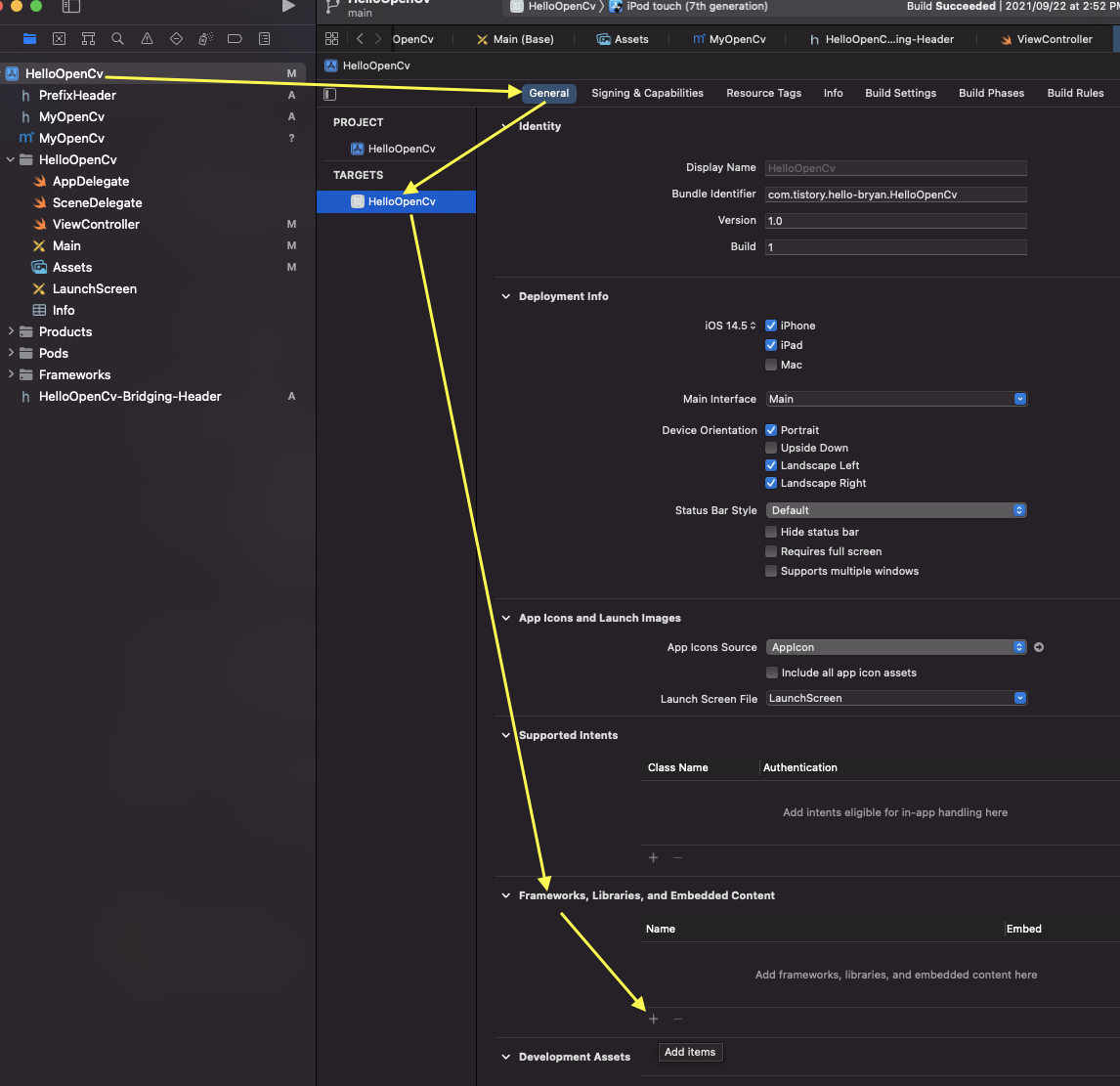Collapse the Supported Intents section
Image resolution: width=1120 pixels, height=1086 pixels.
pos(505,735)
